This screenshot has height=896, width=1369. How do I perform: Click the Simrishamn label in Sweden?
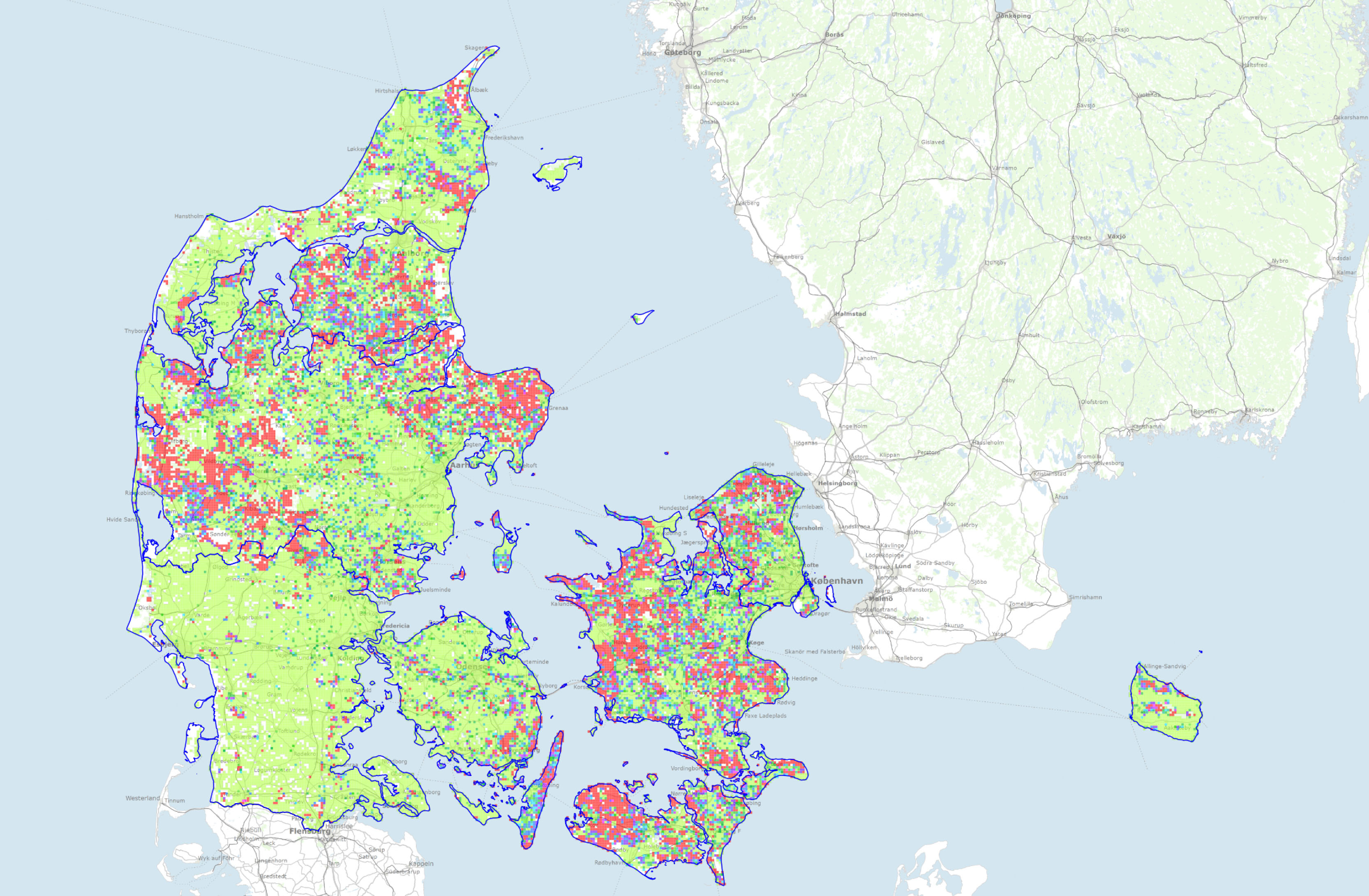tap(1085, 597)
